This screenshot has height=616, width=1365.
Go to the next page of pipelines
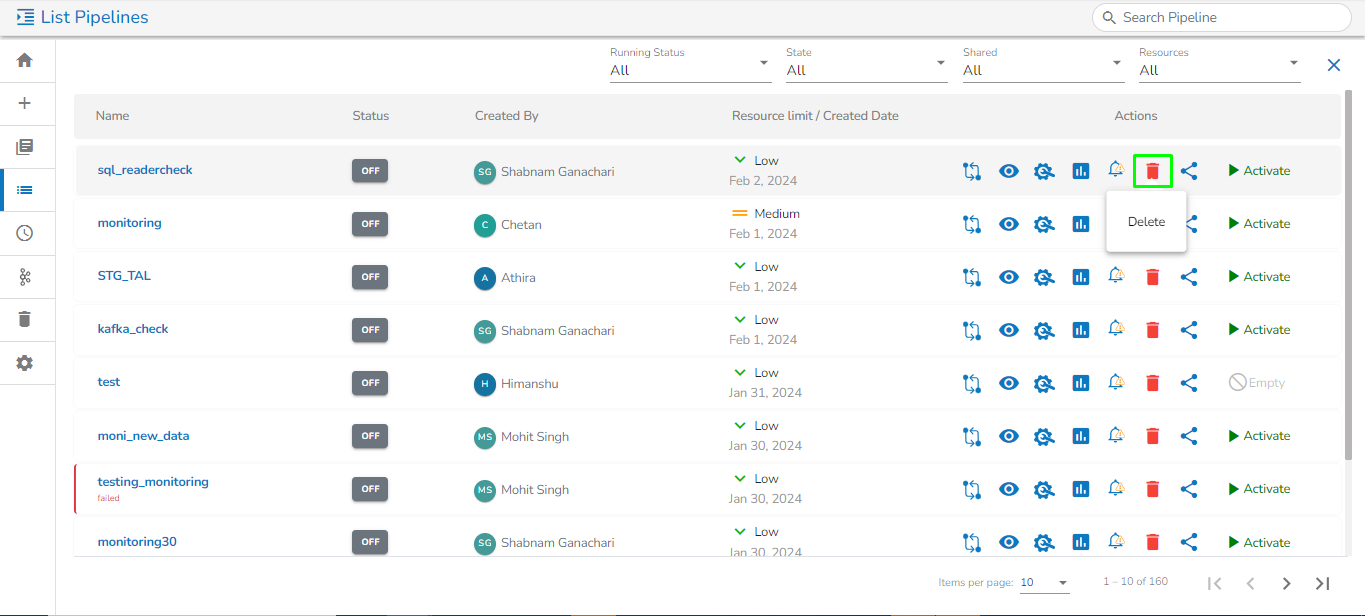(1286, 583)
